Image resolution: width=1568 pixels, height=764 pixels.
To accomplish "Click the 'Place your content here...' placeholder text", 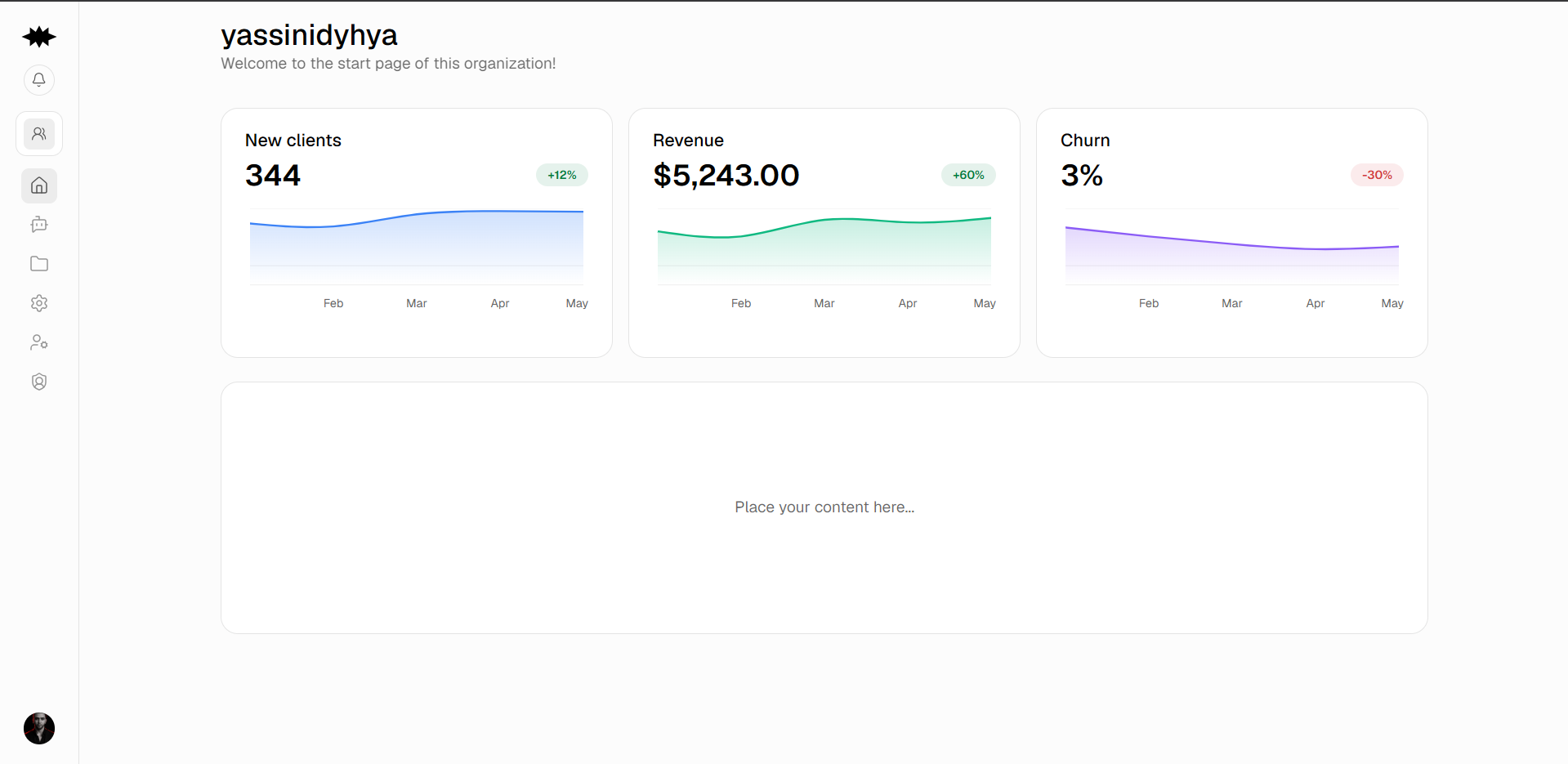I will coord(824,507).
